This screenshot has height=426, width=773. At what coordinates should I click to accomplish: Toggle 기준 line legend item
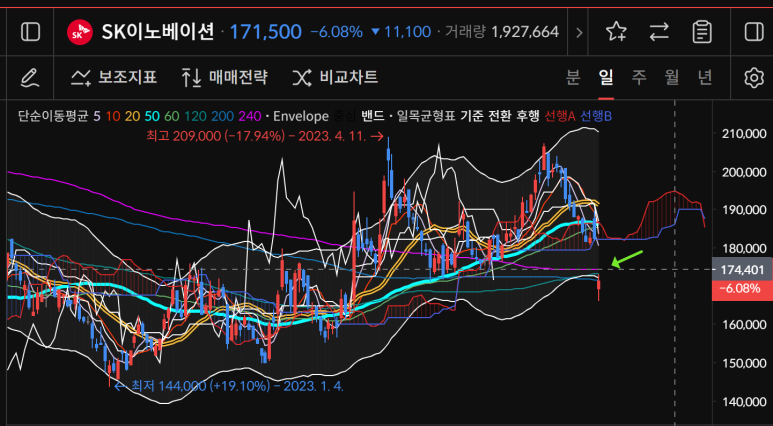[x=471, y=116]
